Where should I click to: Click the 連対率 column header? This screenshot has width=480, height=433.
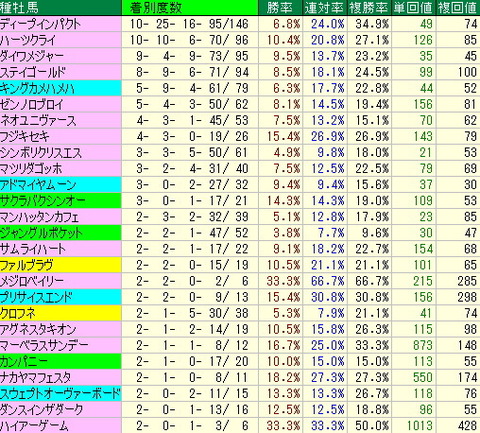(324, 8)
